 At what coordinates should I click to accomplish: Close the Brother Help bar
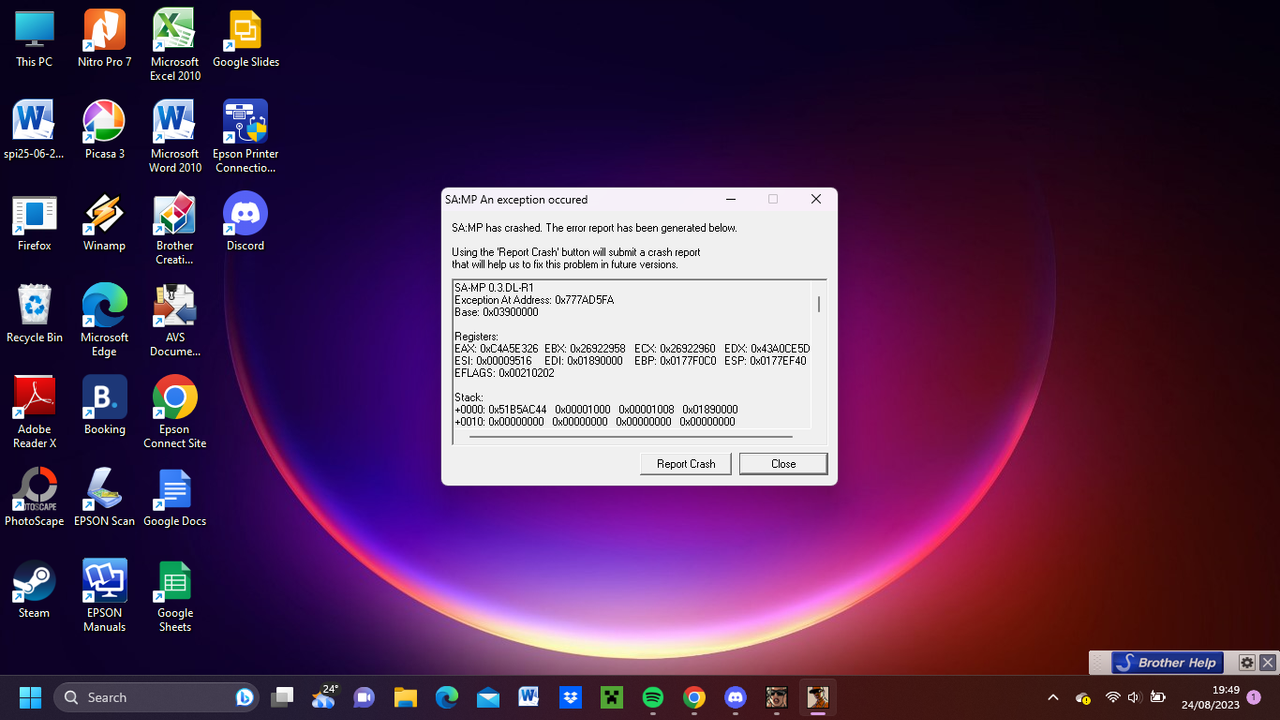1268,662
